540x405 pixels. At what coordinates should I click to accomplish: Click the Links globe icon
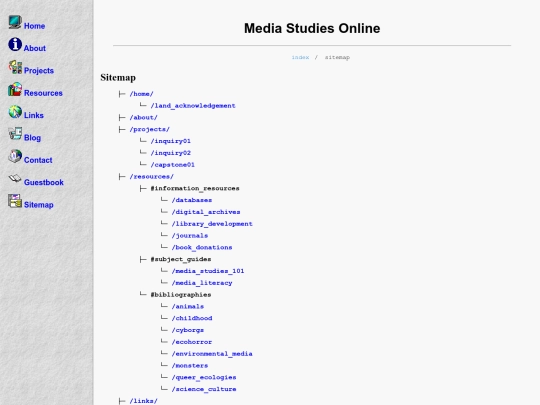point(15,112)
